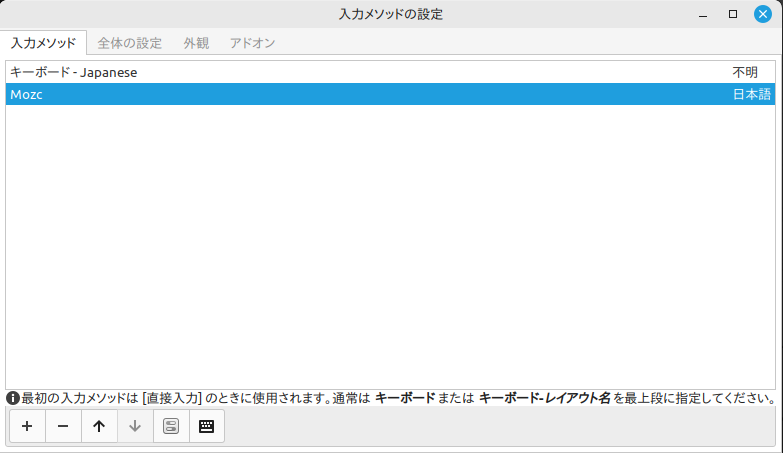Open keyboard layout selector icon

click(207, 426)
